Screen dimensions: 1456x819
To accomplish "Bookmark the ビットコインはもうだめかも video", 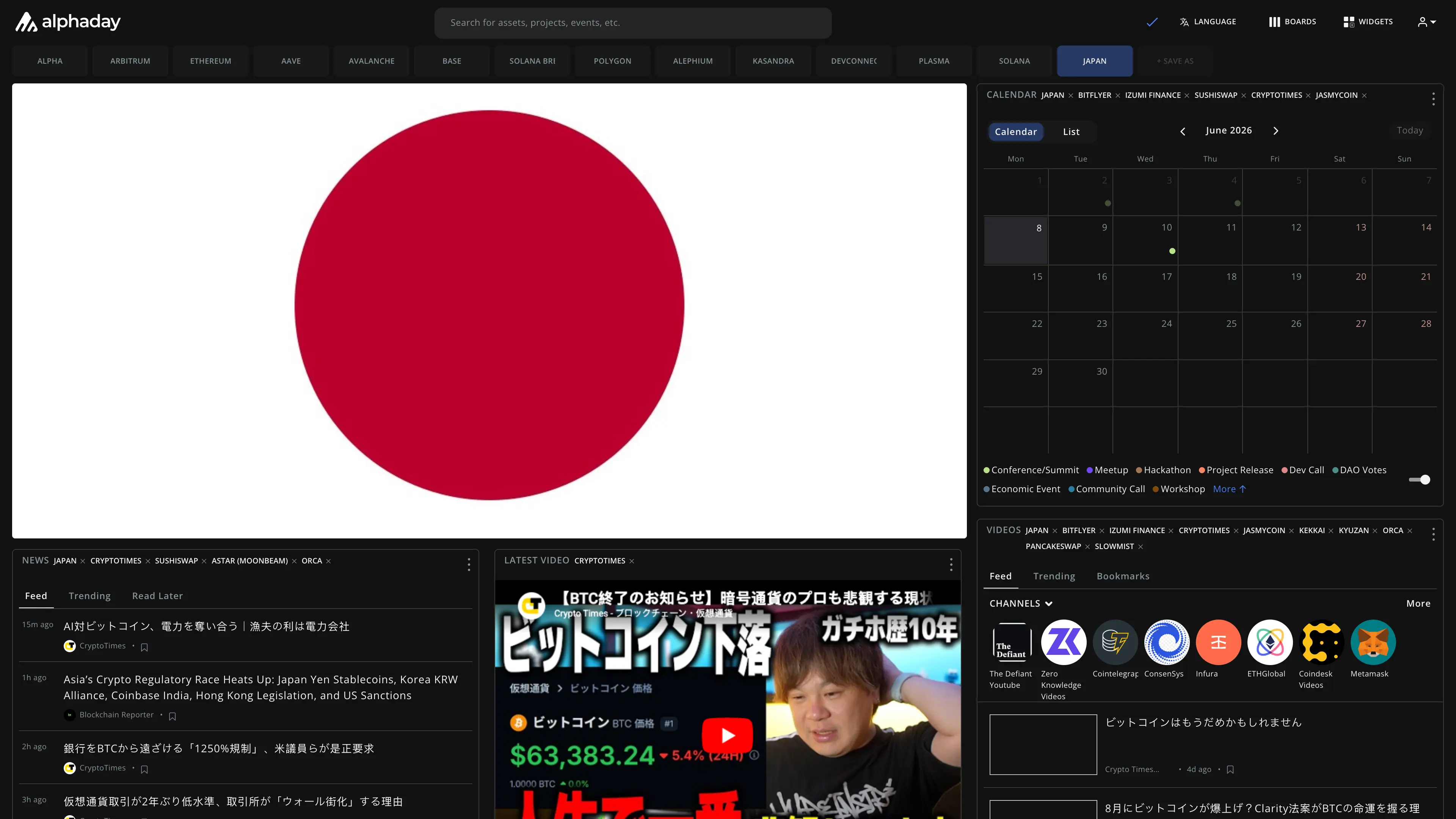I will pos(1230,770).
